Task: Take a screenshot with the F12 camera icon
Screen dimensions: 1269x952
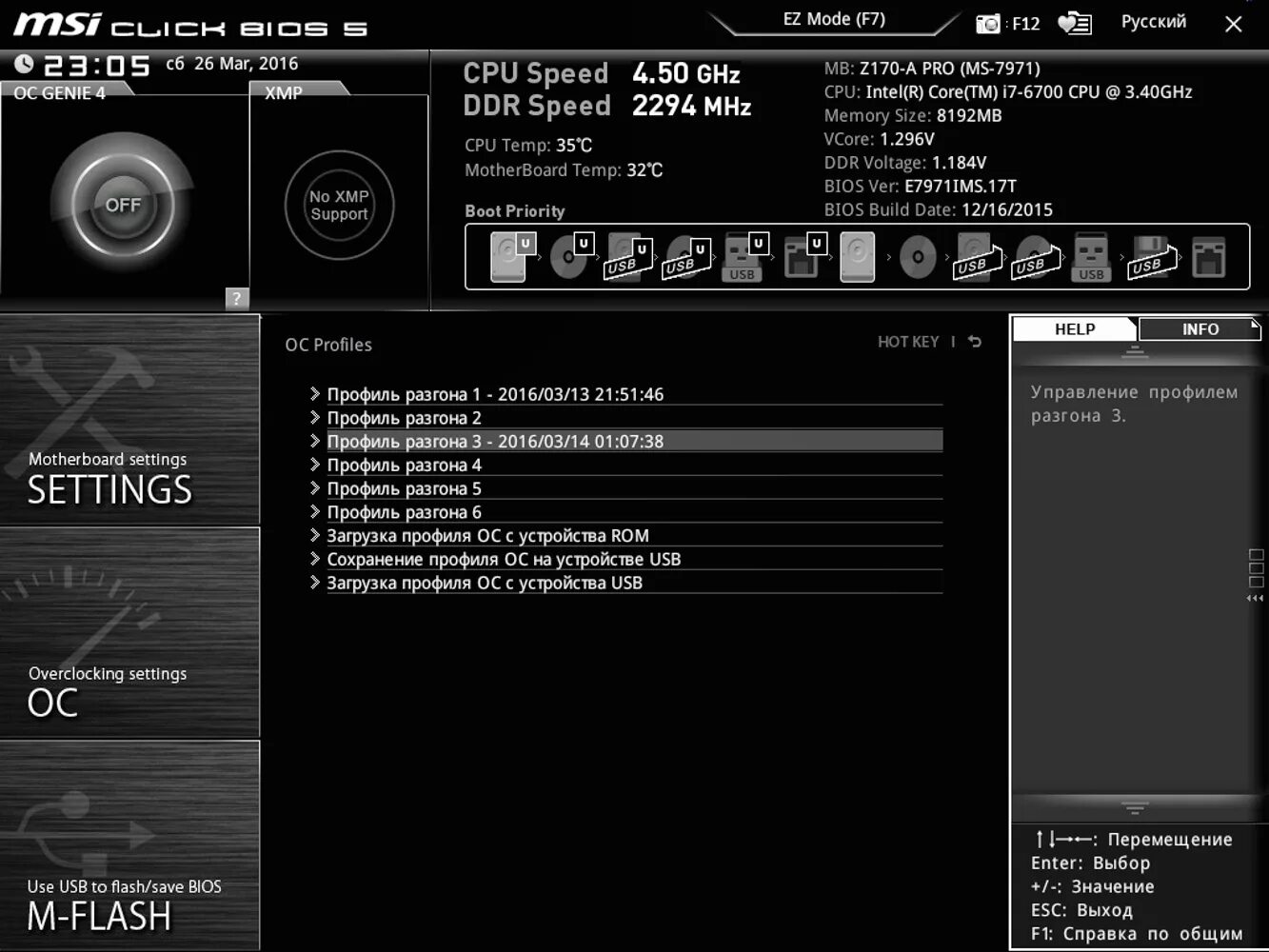Action: point(989,24)
